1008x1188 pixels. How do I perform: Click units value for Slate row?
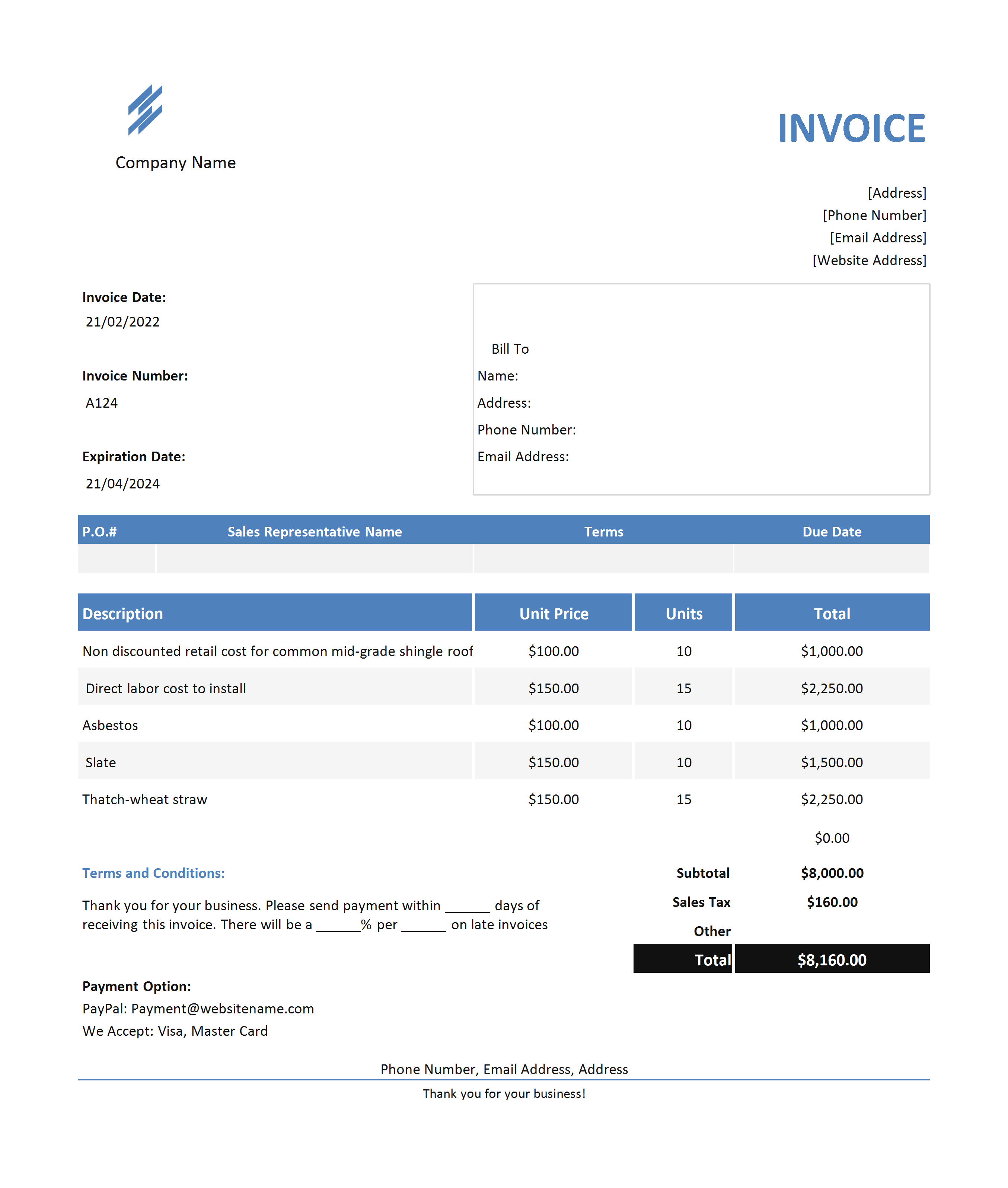683,762
